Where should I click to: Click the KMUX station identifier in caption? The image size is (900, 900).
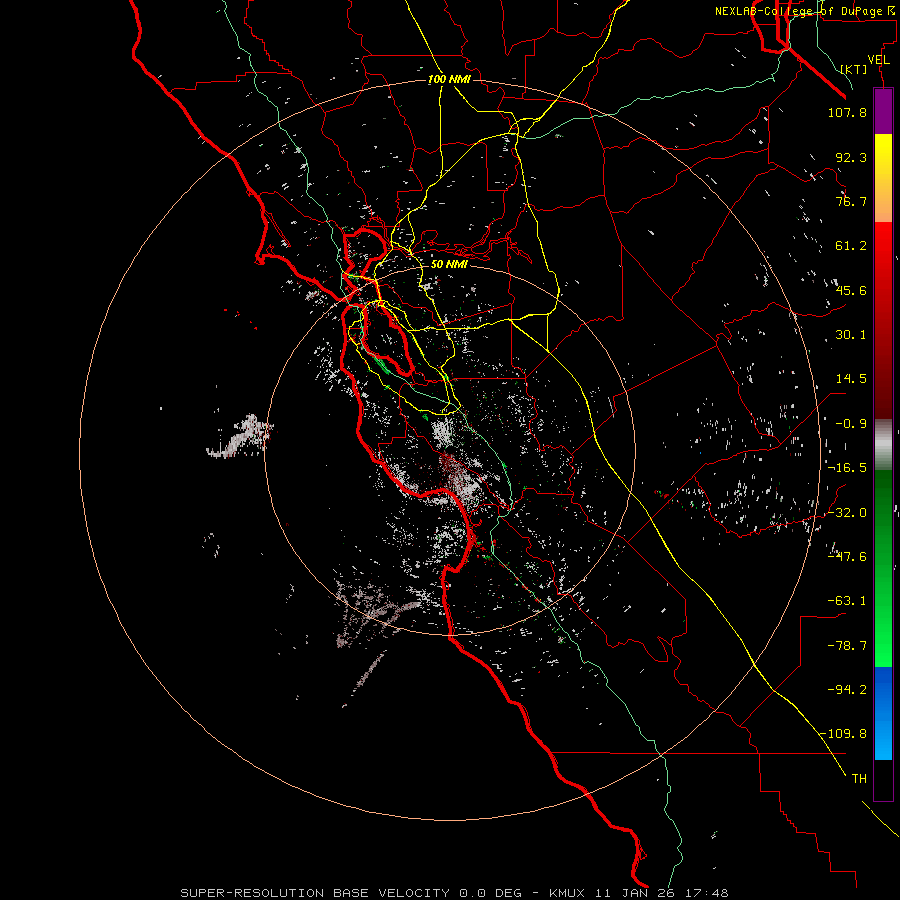568,893
